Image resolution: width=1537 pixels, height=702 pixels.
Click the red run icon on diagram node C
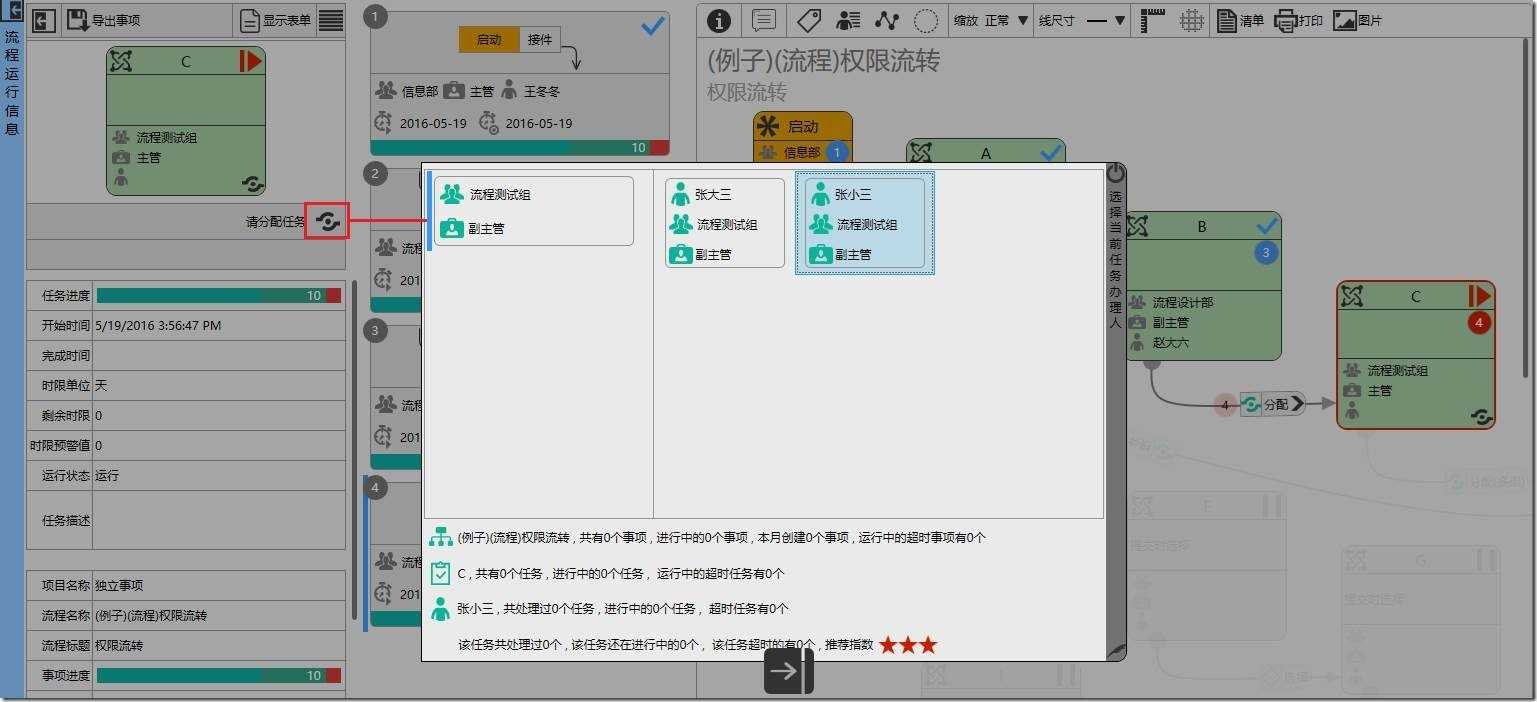[x=1479, y=296]
